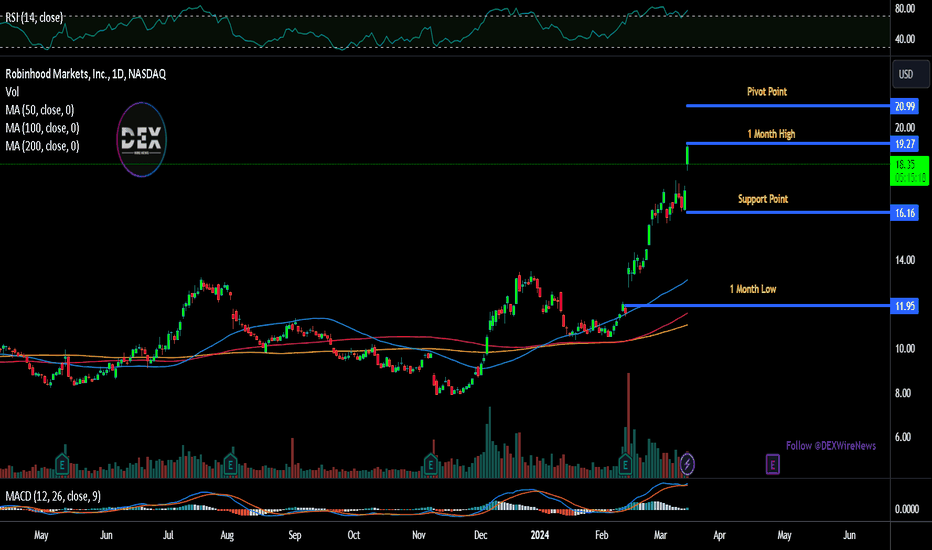Image resolution: width=932 pixels, height=550 pixels.
Task: Click the Aug label on the time axis
Action: (x=227, y=535)
